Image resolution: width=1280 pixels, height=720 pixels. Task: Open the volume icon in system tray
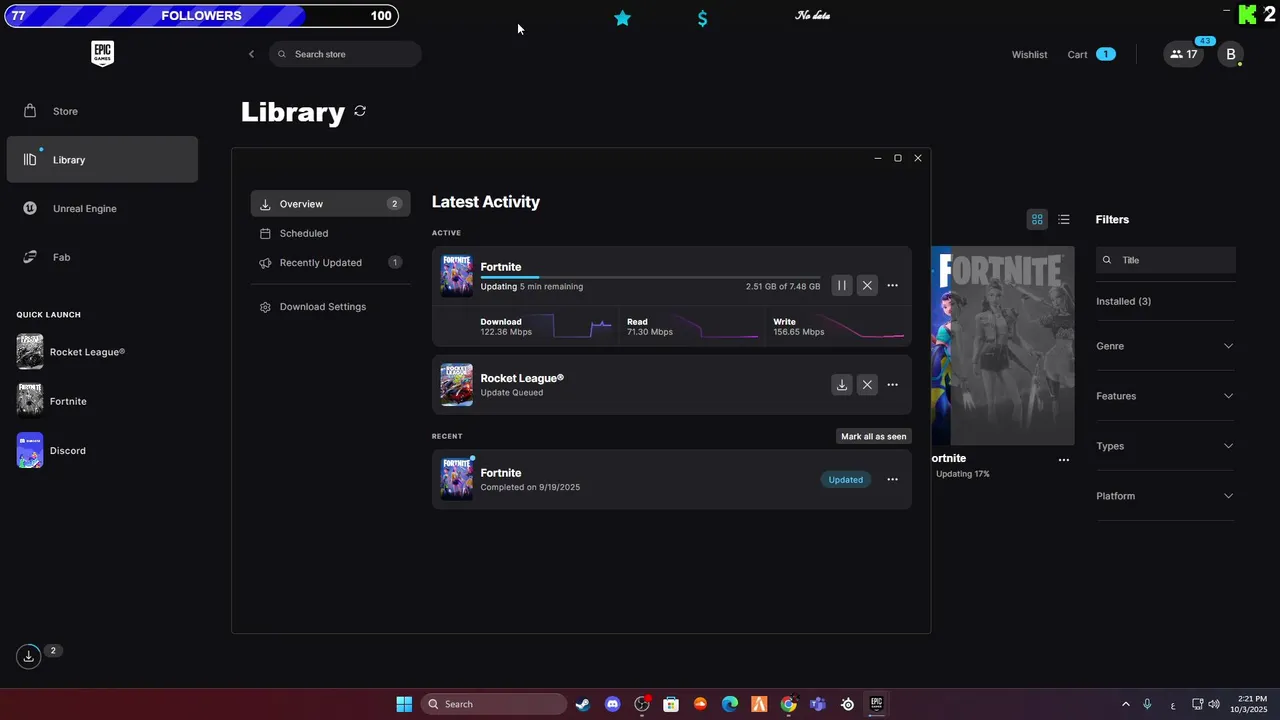point(1214,704)
